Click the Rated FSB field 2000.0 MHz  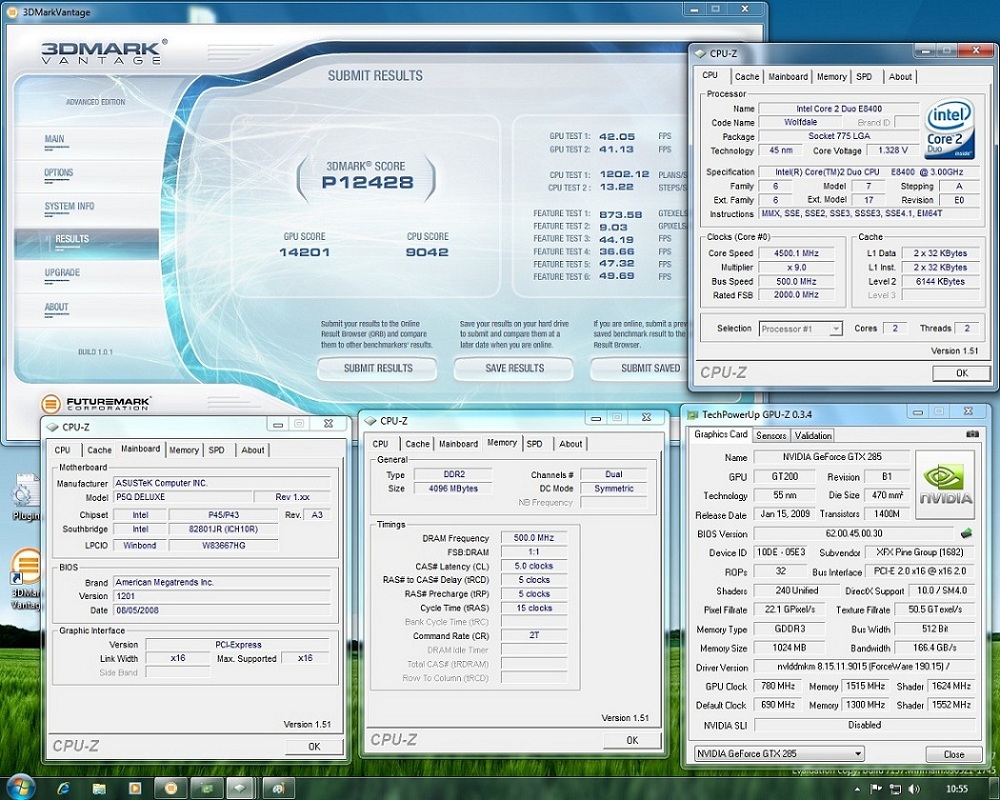point(795,295)
